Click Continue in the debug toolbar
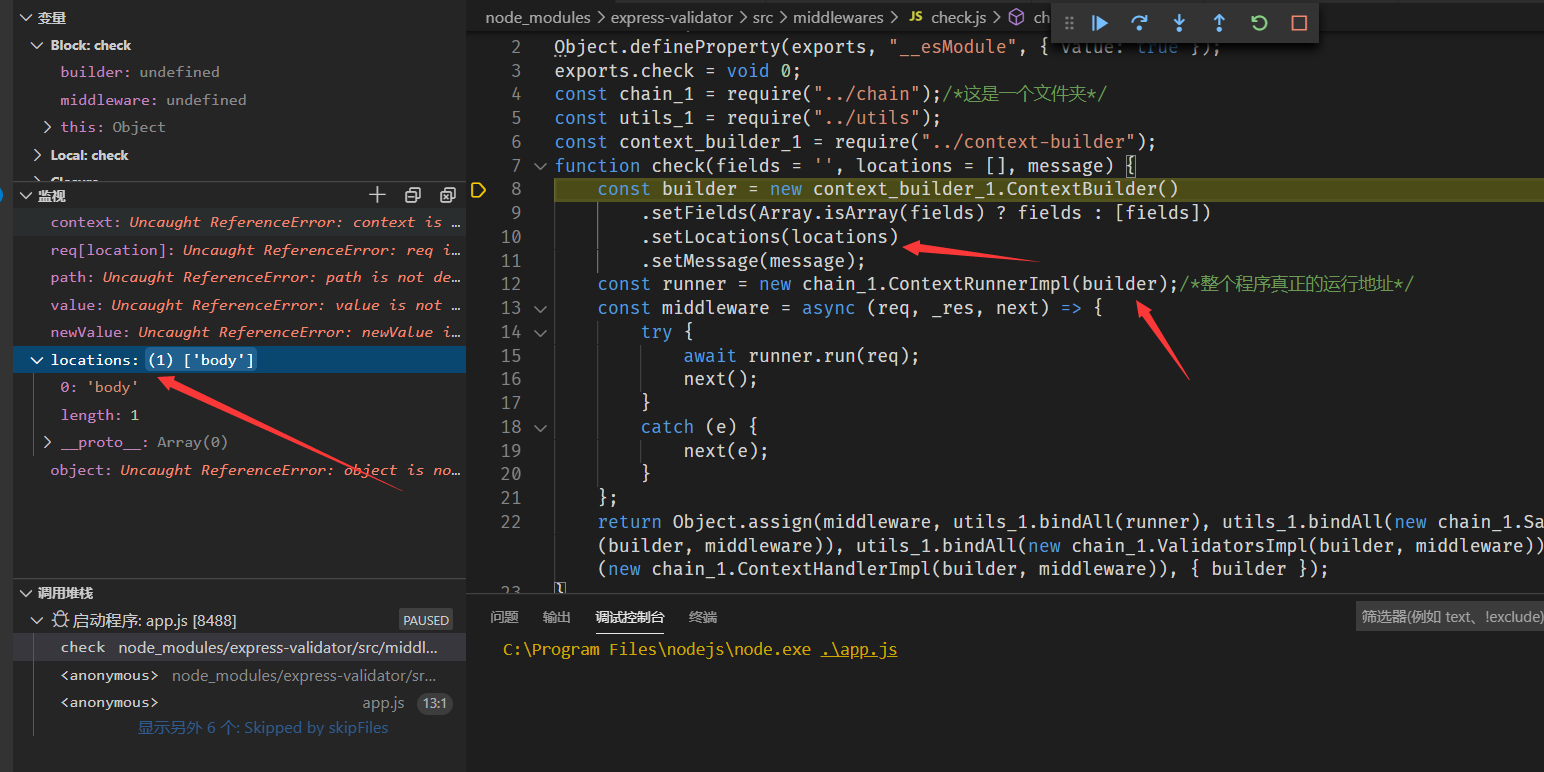 1100,23
